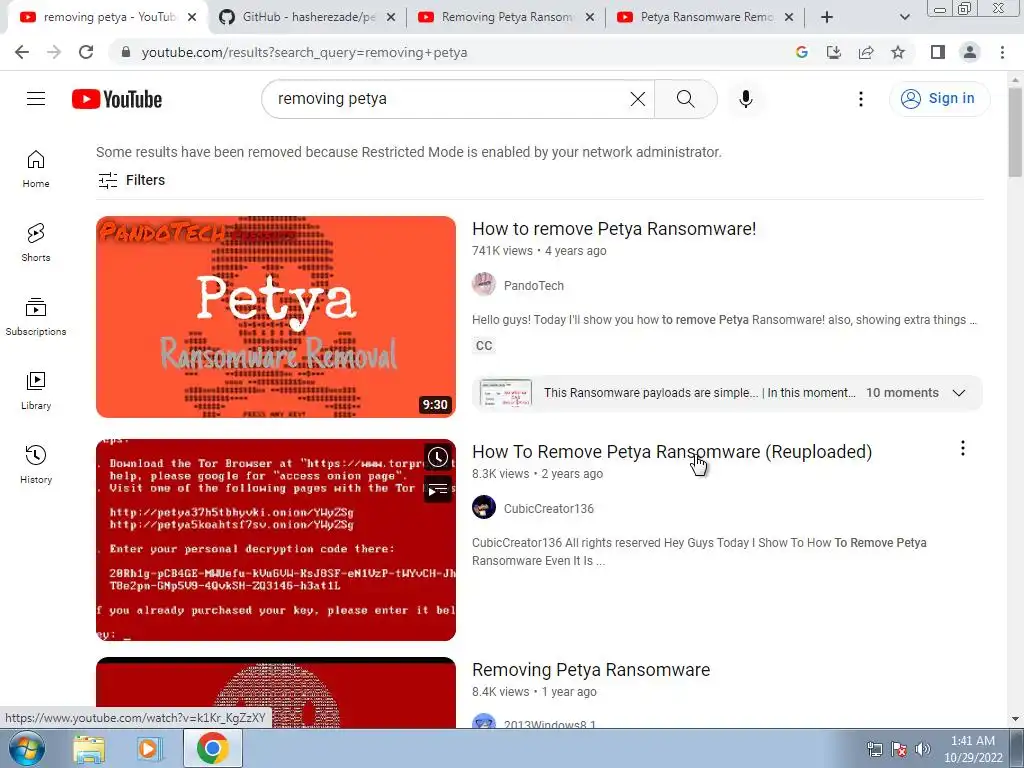Screen dimensions: 1024x768
Task: Open action menu for the Reuploaded video
Action: click(x=963, y=448)
